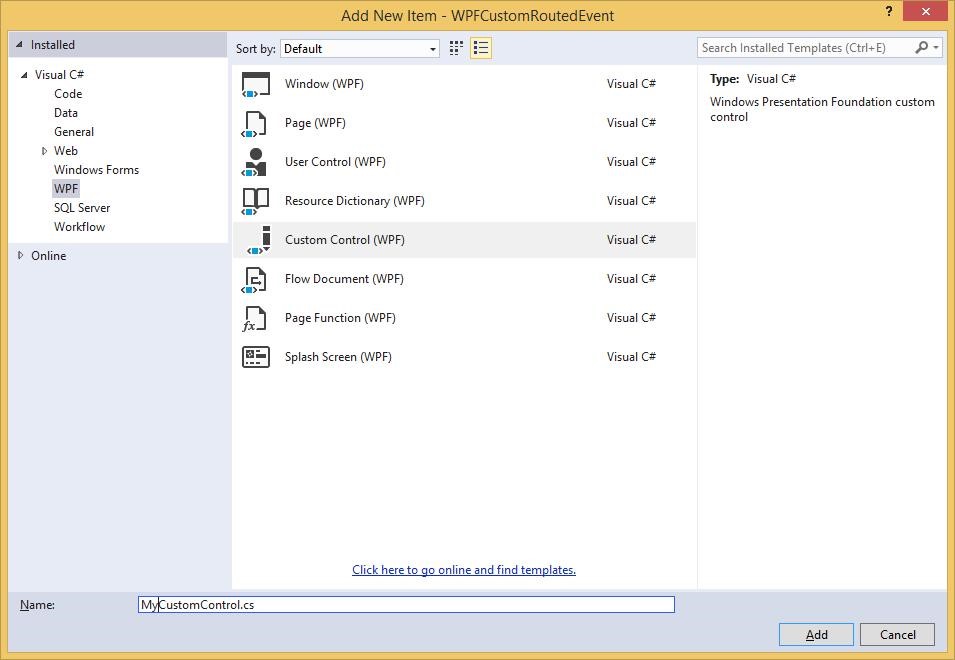Select the Splash Screen (WPF) icon
Screen dimensions: 955x660
click(x=255, y=357)
